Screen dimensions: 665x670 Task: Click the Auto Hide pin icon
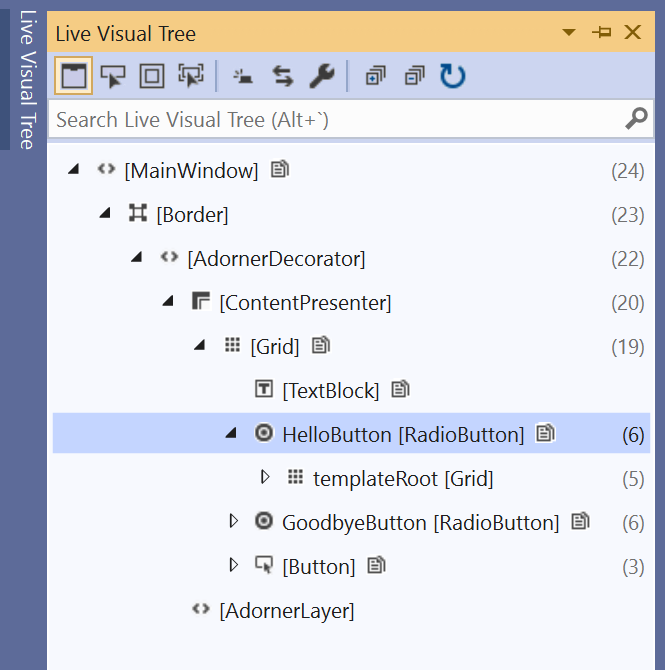point(601,32)
